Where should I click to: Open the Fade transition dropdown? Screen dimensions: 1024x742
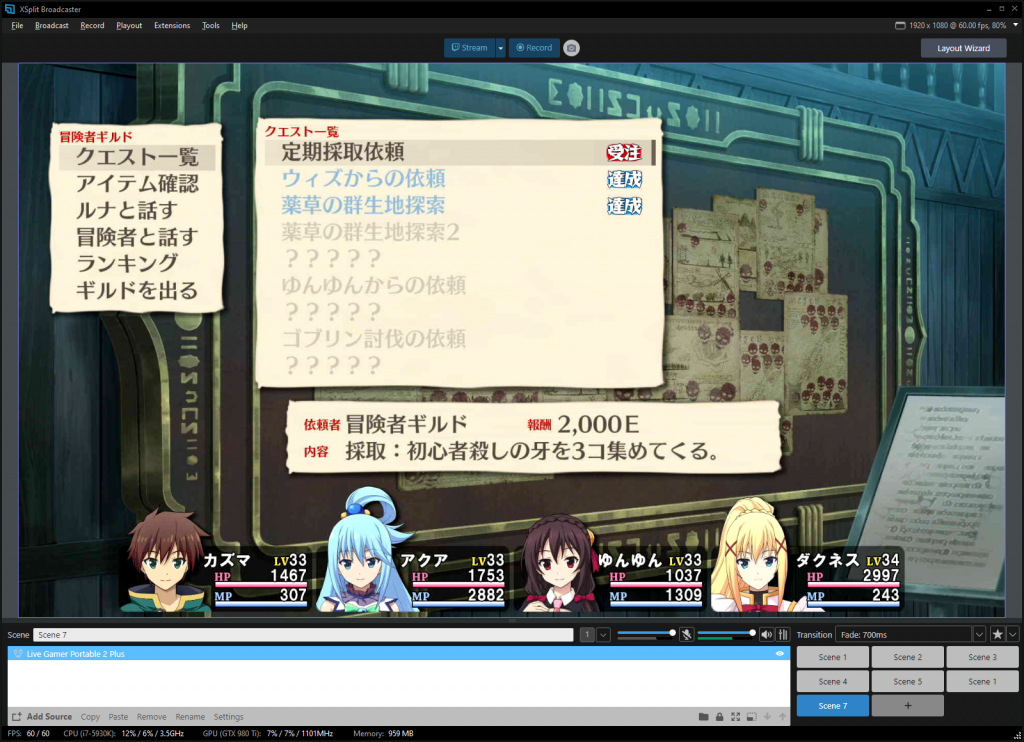point(979,634)
